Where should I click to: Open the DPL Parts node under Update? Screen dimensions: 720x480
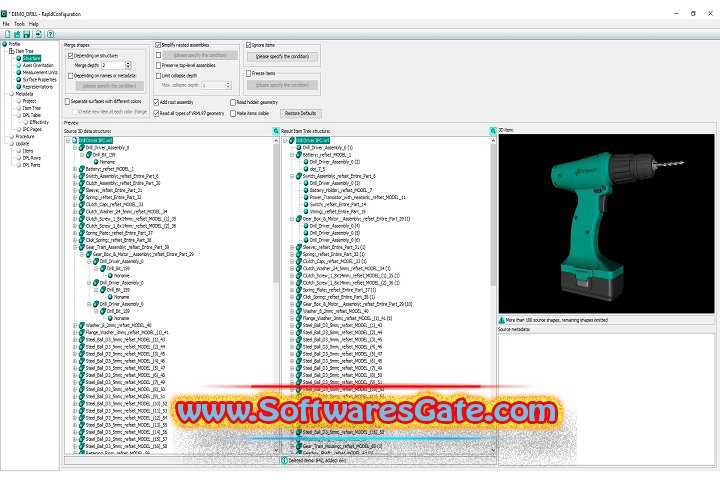(31, 165)
